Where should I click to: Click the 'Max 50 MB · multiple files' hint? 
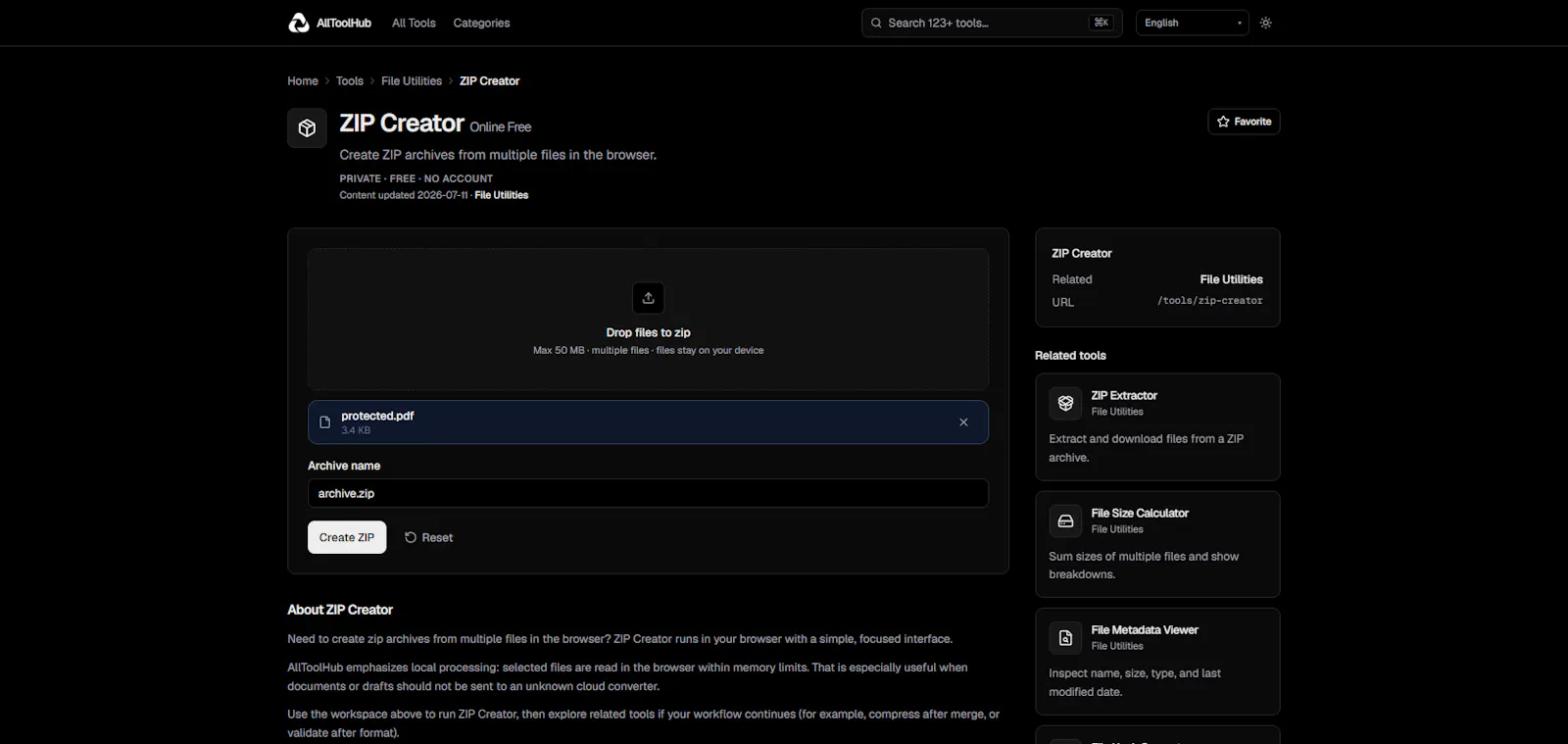pyautogui.click(x=648, y=350)
